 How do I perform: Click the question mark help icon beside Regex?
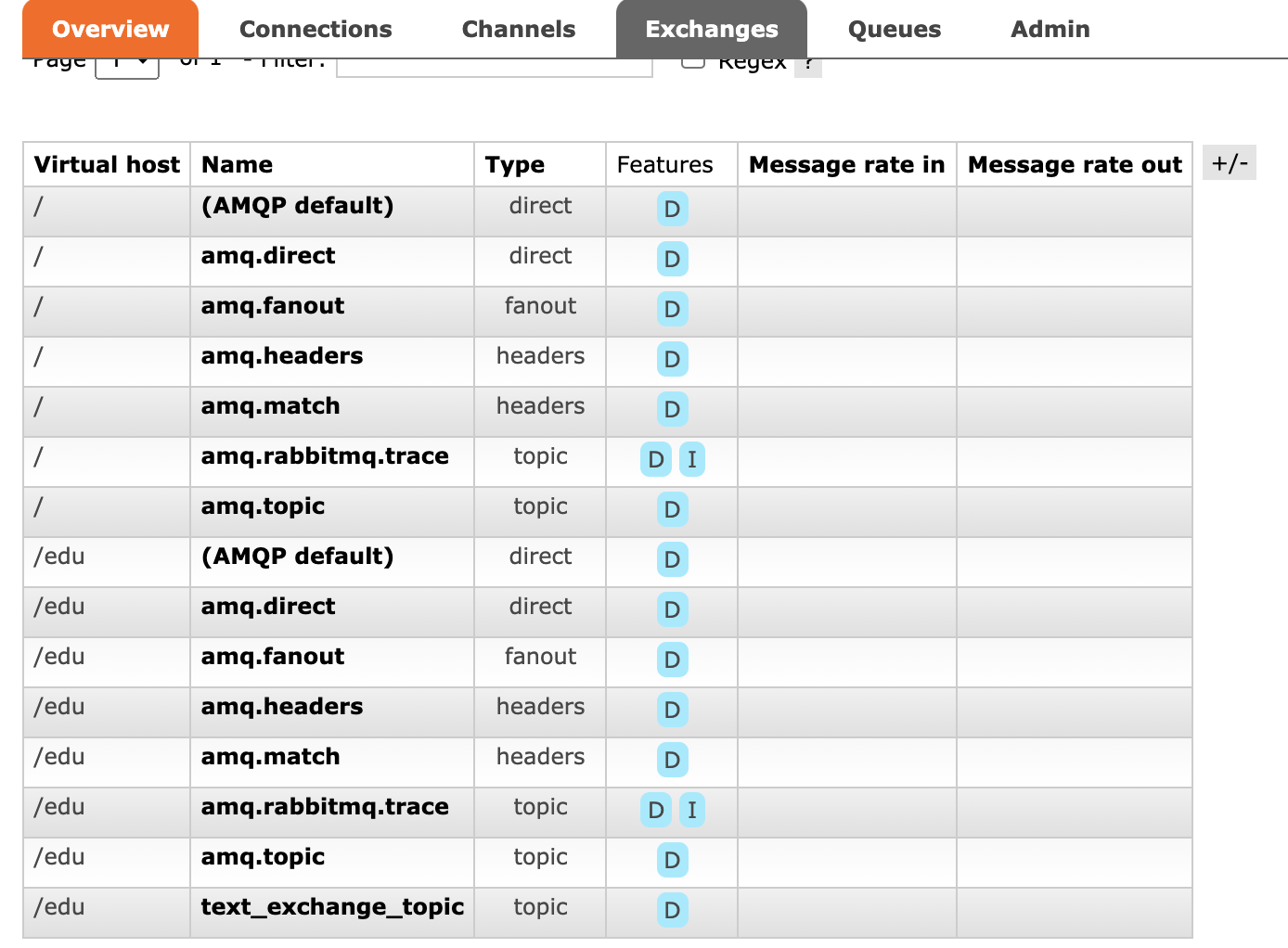808,66
